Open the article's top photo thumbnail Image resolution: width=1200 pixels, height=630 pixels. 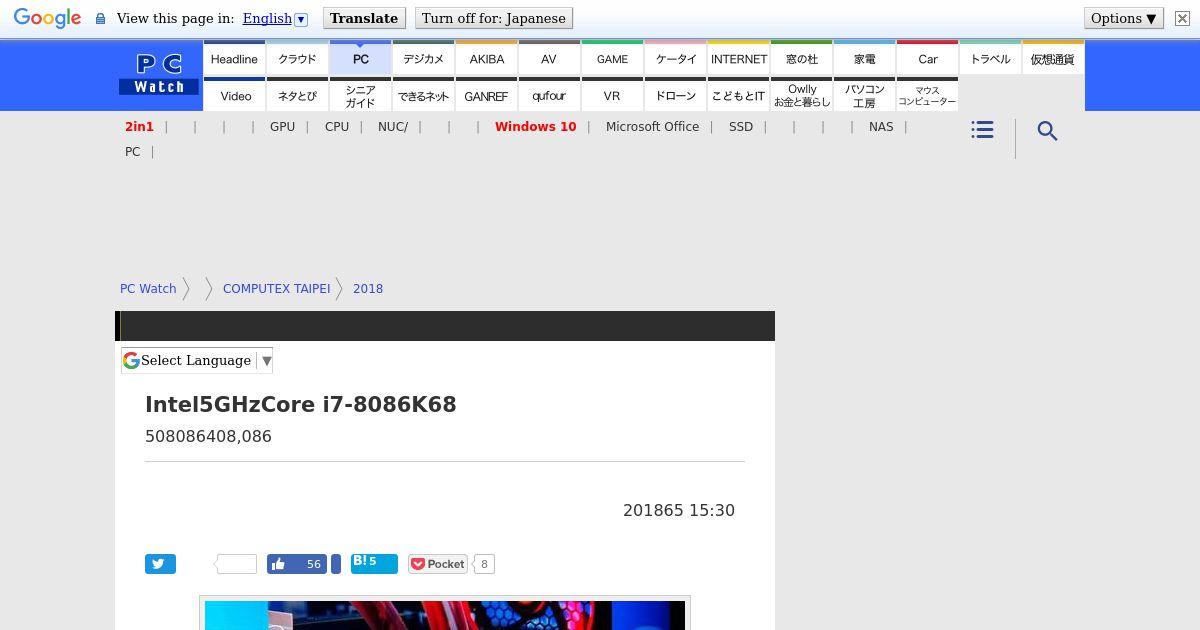click(445, 614)
